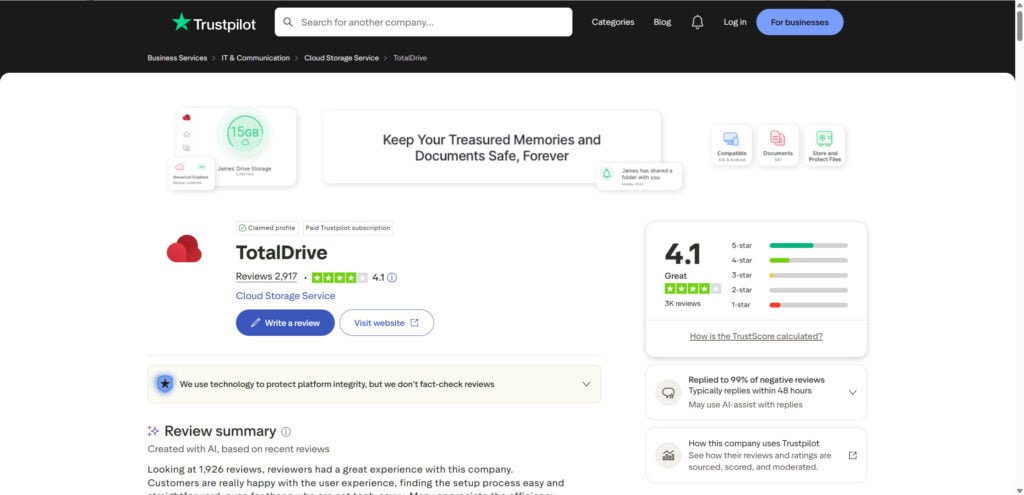Go to Cloud Storage Service breadcrumb
Screen dimensions: 1024x495
[342, 58]
